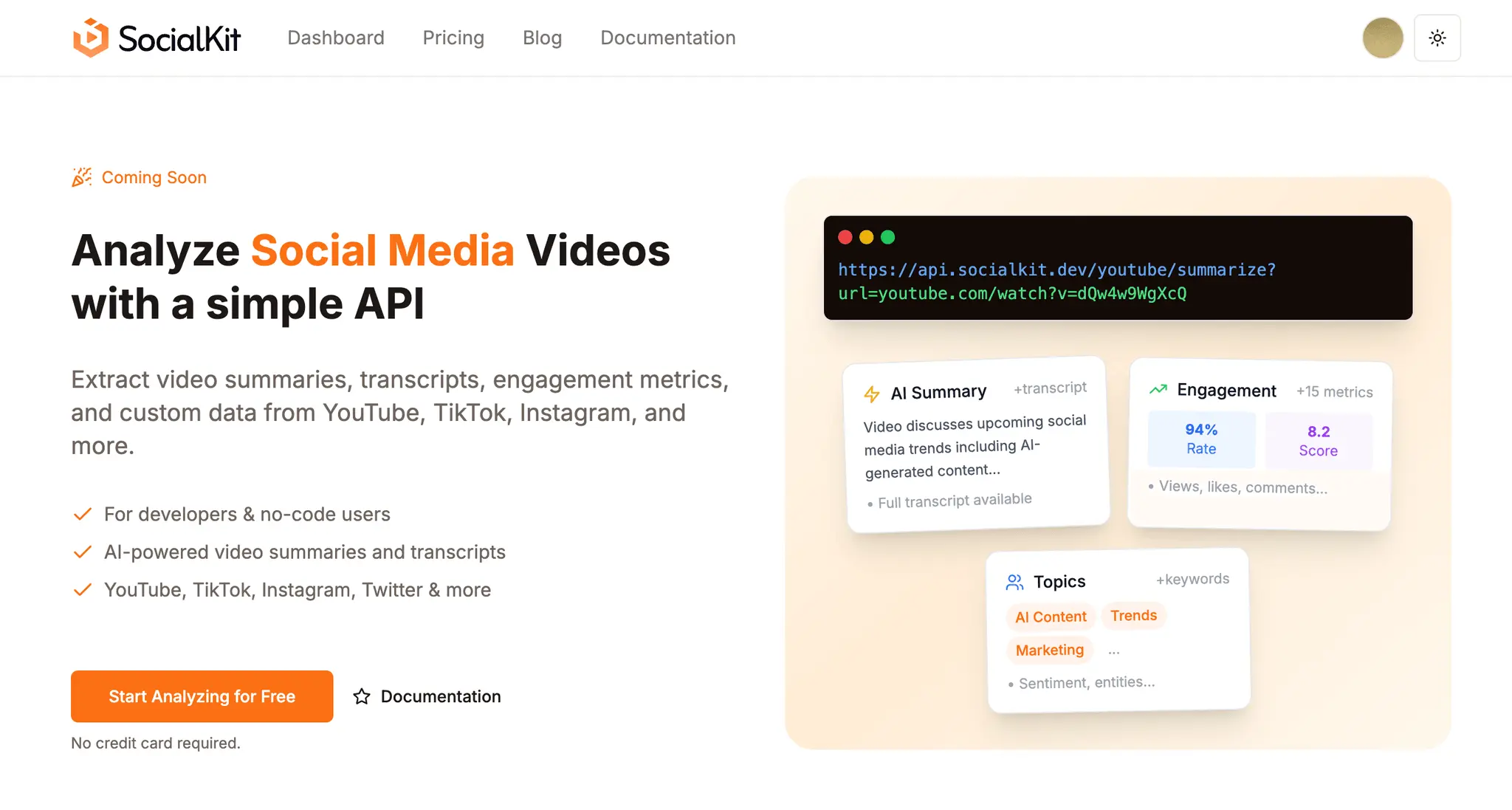Viewport: 1512px width, 810px height.
Task: Select the Marketing topic tag
Action: 1049,650
